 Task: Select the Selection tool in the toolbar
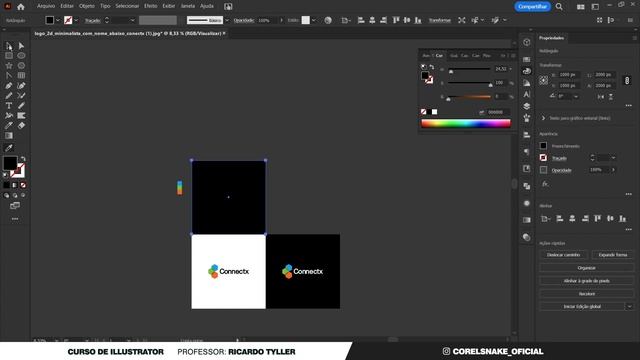point(9,46)
